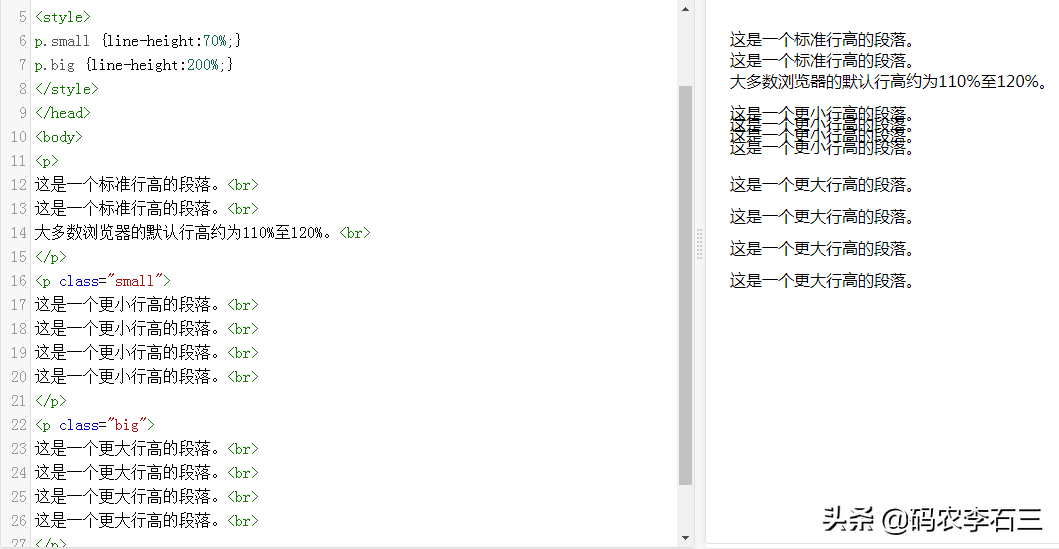
Task: Click the editor scrollbar down arrow
Action: (x=686, y=538)
